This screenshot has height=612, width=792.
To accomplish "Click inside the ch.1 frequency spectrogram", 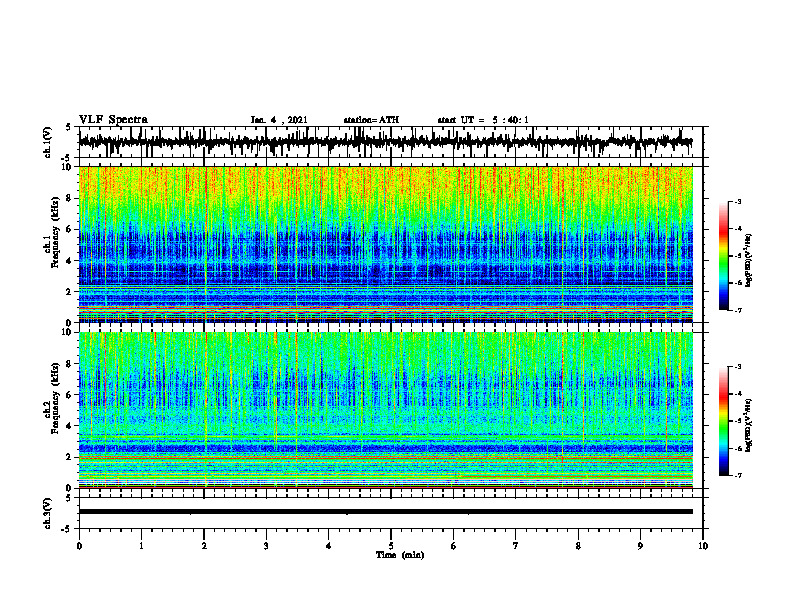I will [385, 244].
